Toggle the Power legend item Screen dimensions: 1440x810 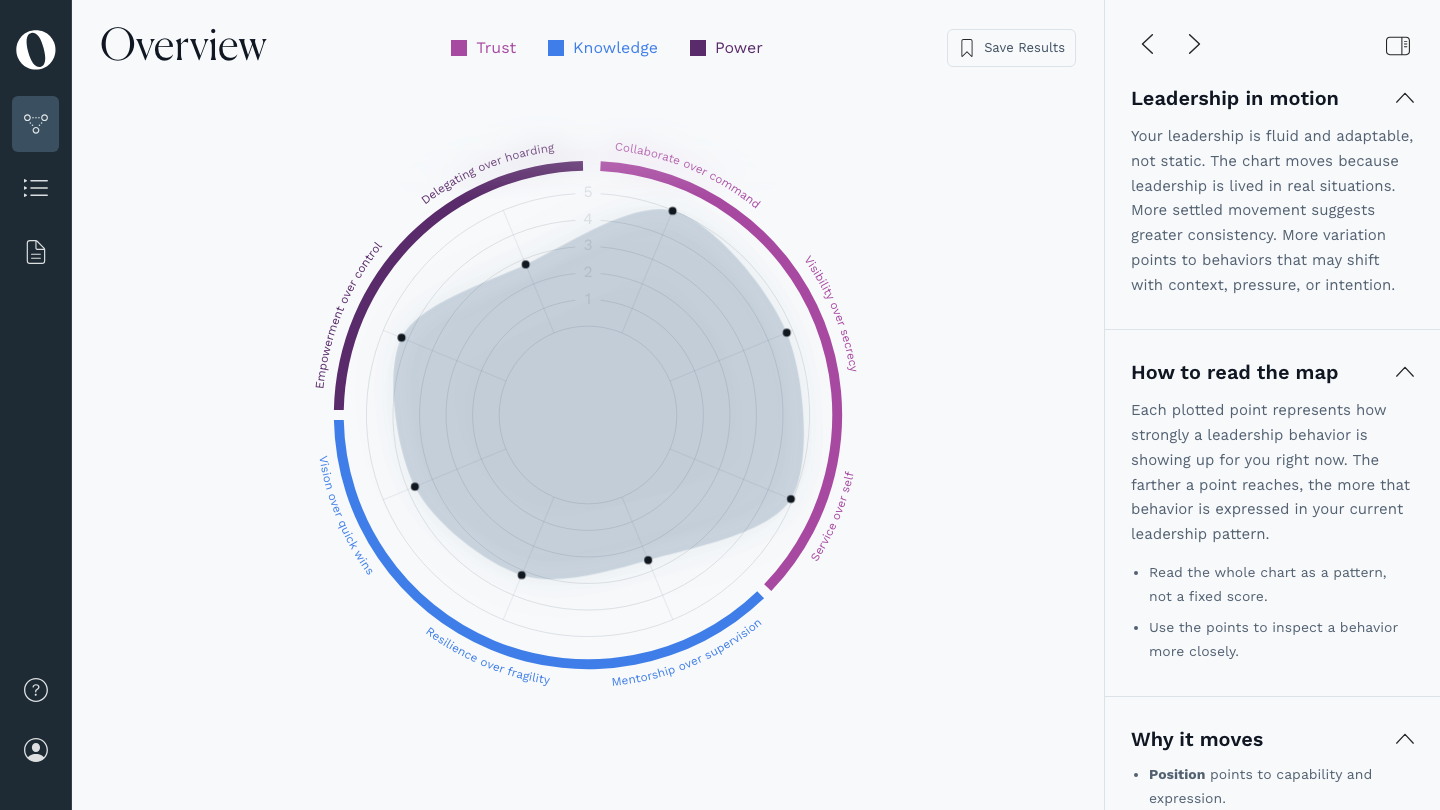point(726,48)
